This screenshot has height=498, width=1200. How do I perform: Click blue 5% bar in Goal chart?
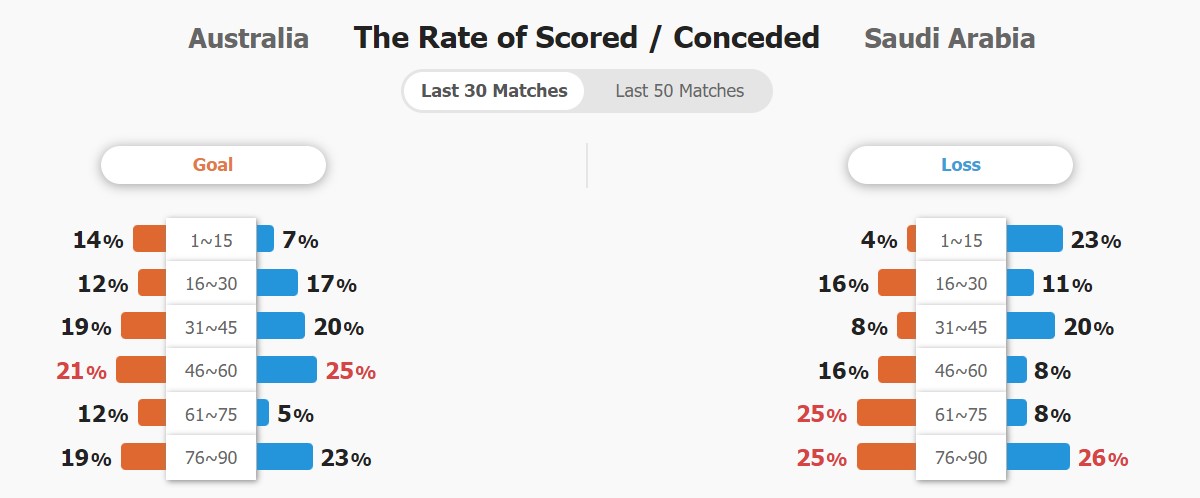pyautogui.click(x=263, y=413)
